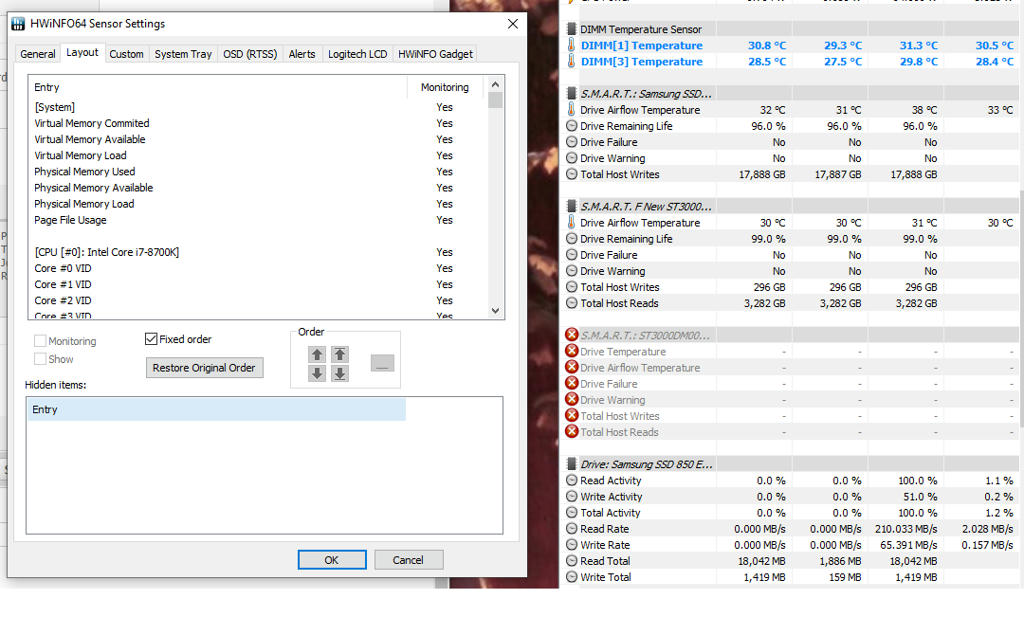
Task: Click the icon beside Write Total
Action: 571,577
